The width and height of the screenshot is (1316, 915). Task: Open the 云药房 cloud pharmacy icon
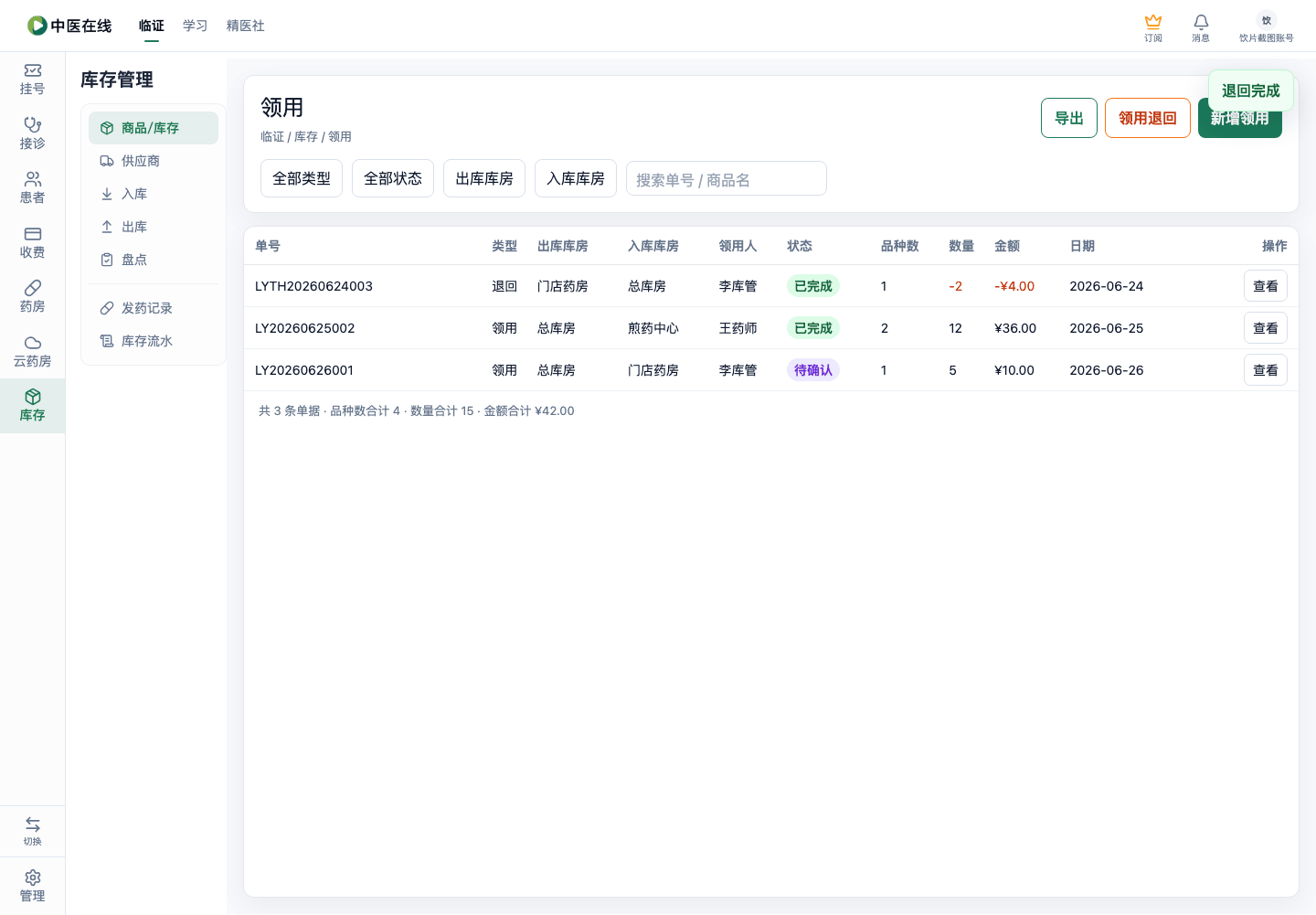[33, 343]
